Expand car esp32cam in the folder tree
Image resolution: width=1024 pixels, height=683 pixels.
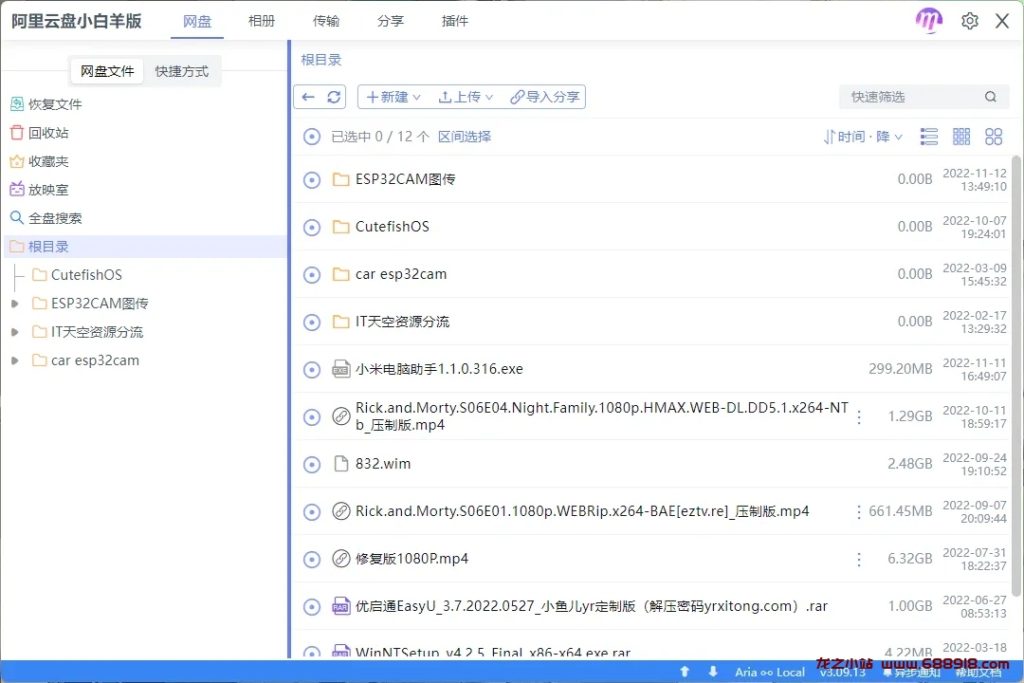tap(14, 360)
